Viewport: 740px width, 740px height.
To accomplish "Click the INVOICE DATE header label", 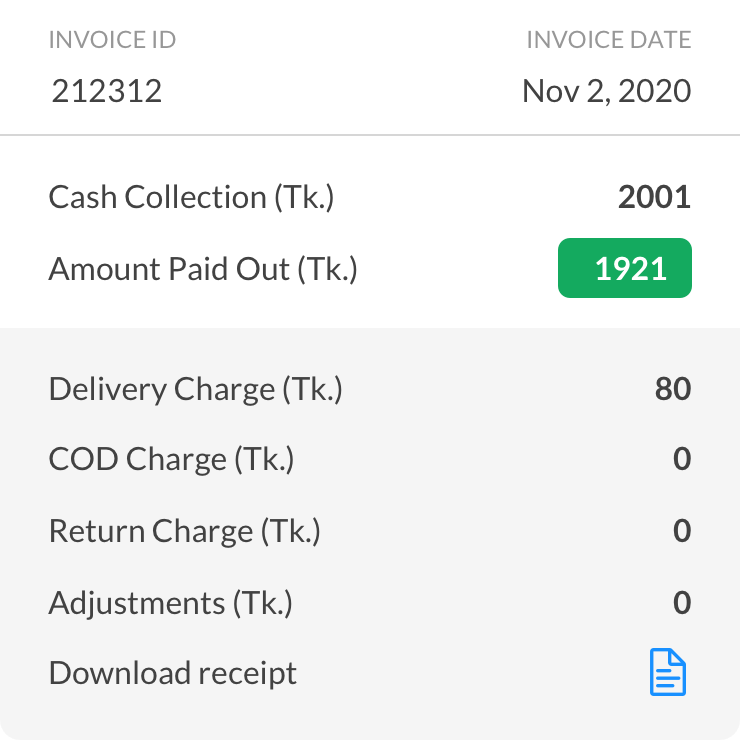I will point(609,40).
